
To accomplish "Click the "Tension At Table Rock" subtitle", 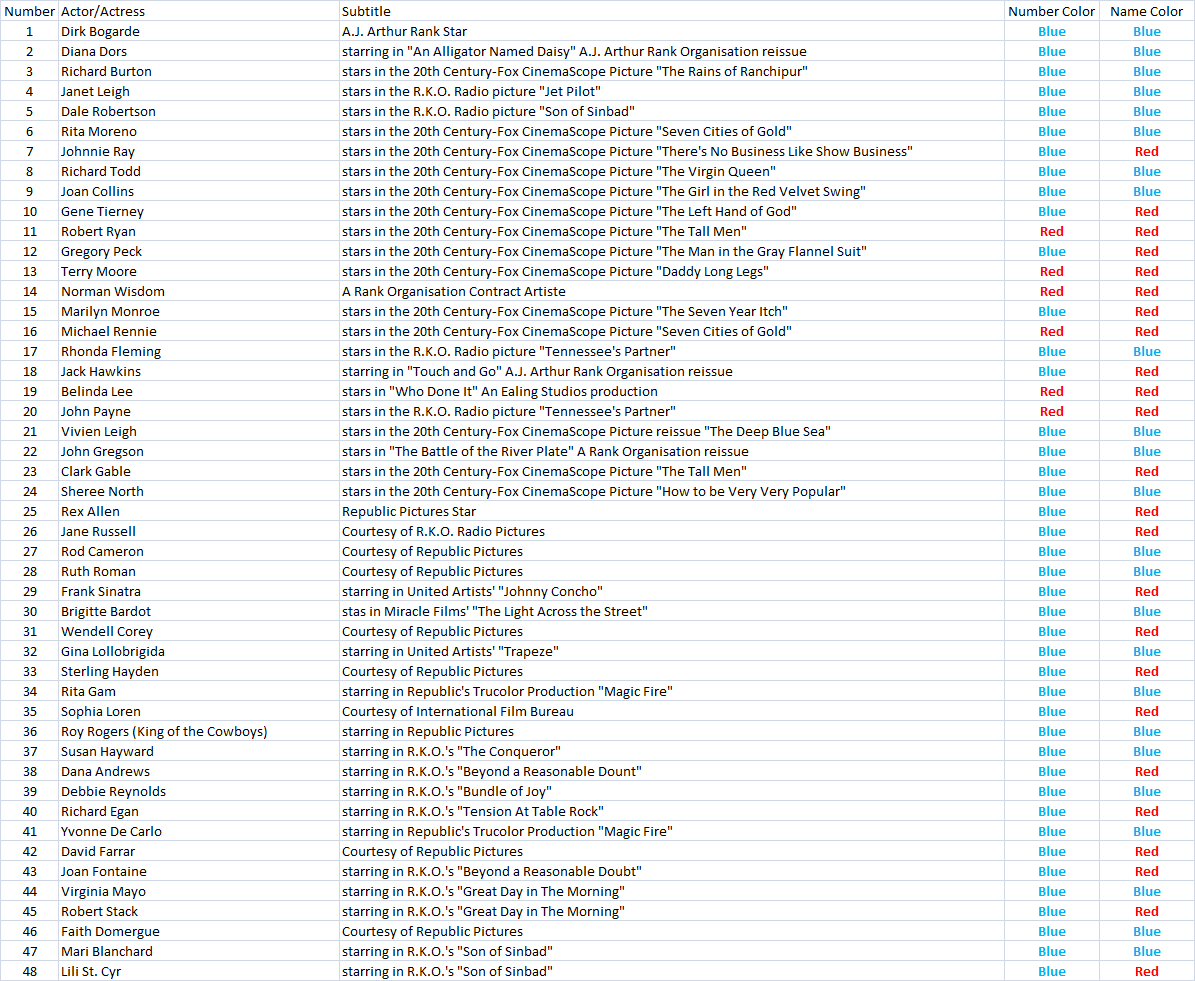I will 671,812.
